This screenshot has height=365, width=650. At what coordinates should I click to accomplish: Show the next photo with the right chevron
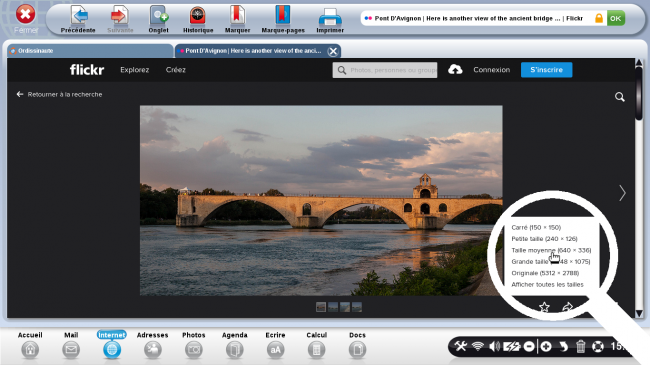click(622, 193)
